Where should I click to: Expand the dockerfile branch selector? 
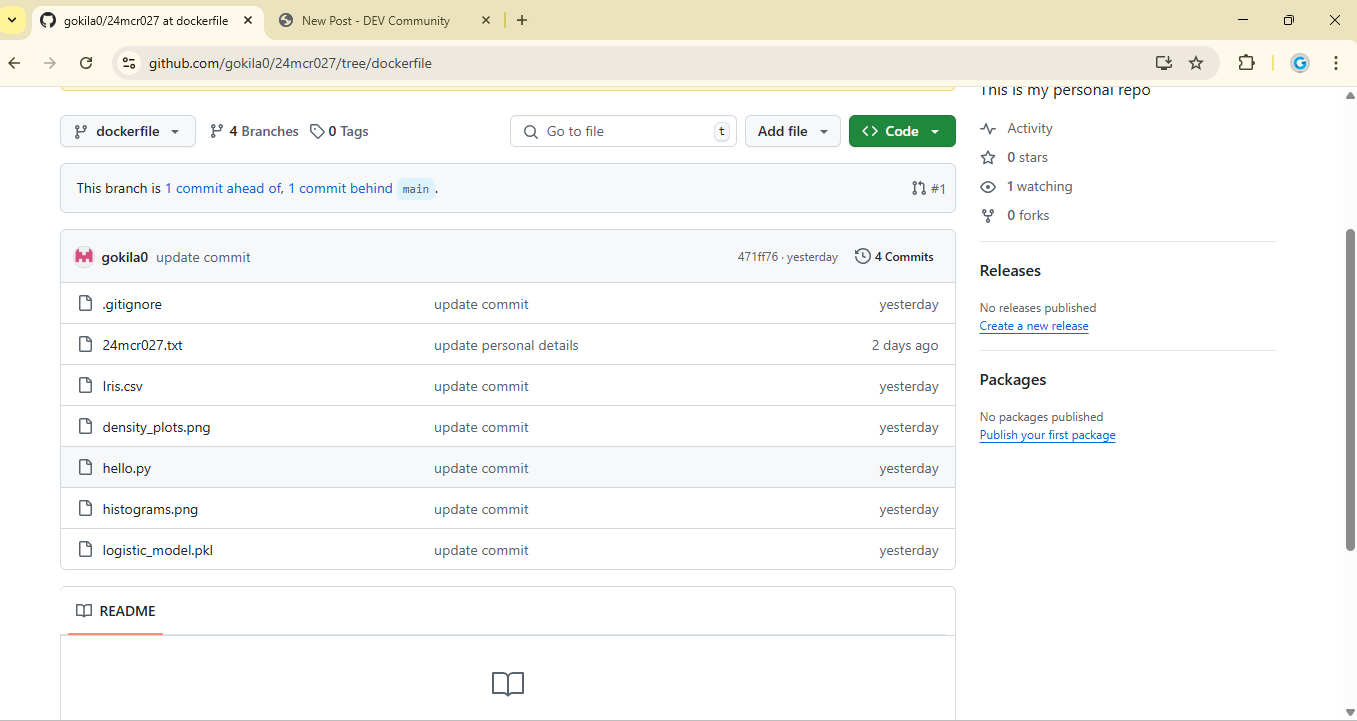[x=128, y=131]
